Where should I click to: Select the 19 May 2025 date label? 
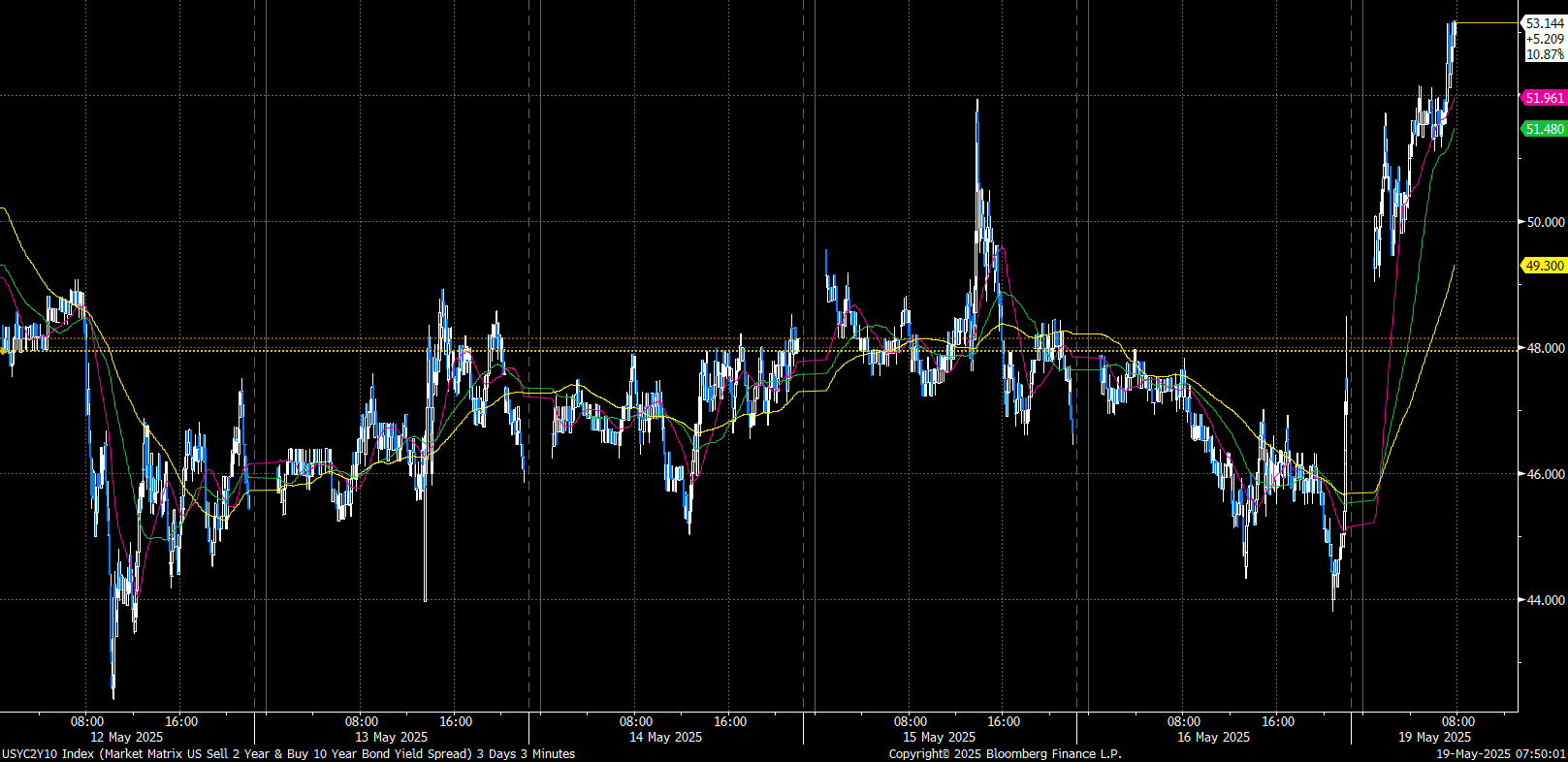[x=1434, y=738]
